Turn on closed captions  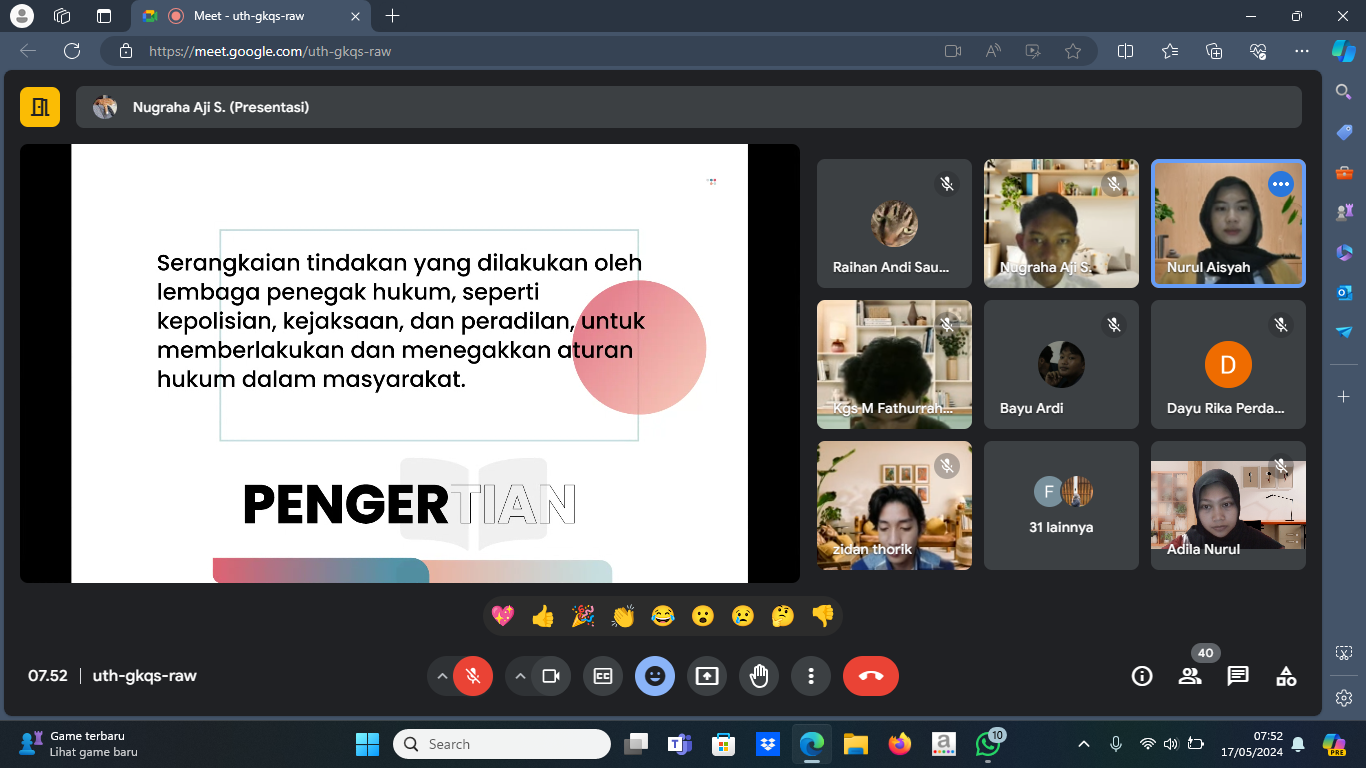(603, 676)
